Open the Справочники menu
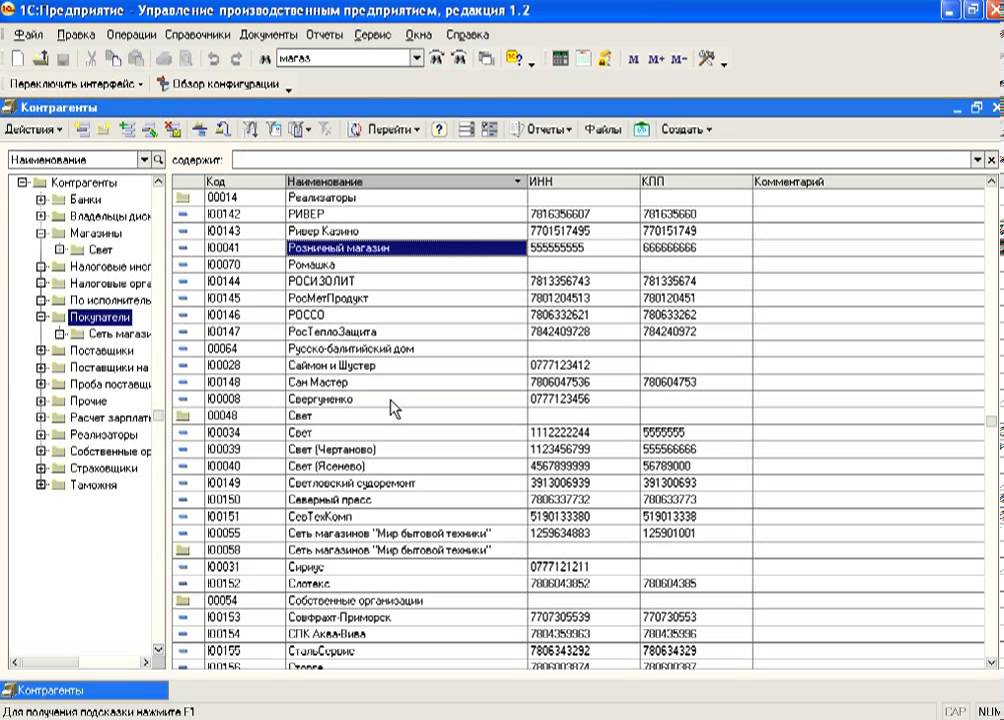The image size is (1004, 720). click(198, 35)
